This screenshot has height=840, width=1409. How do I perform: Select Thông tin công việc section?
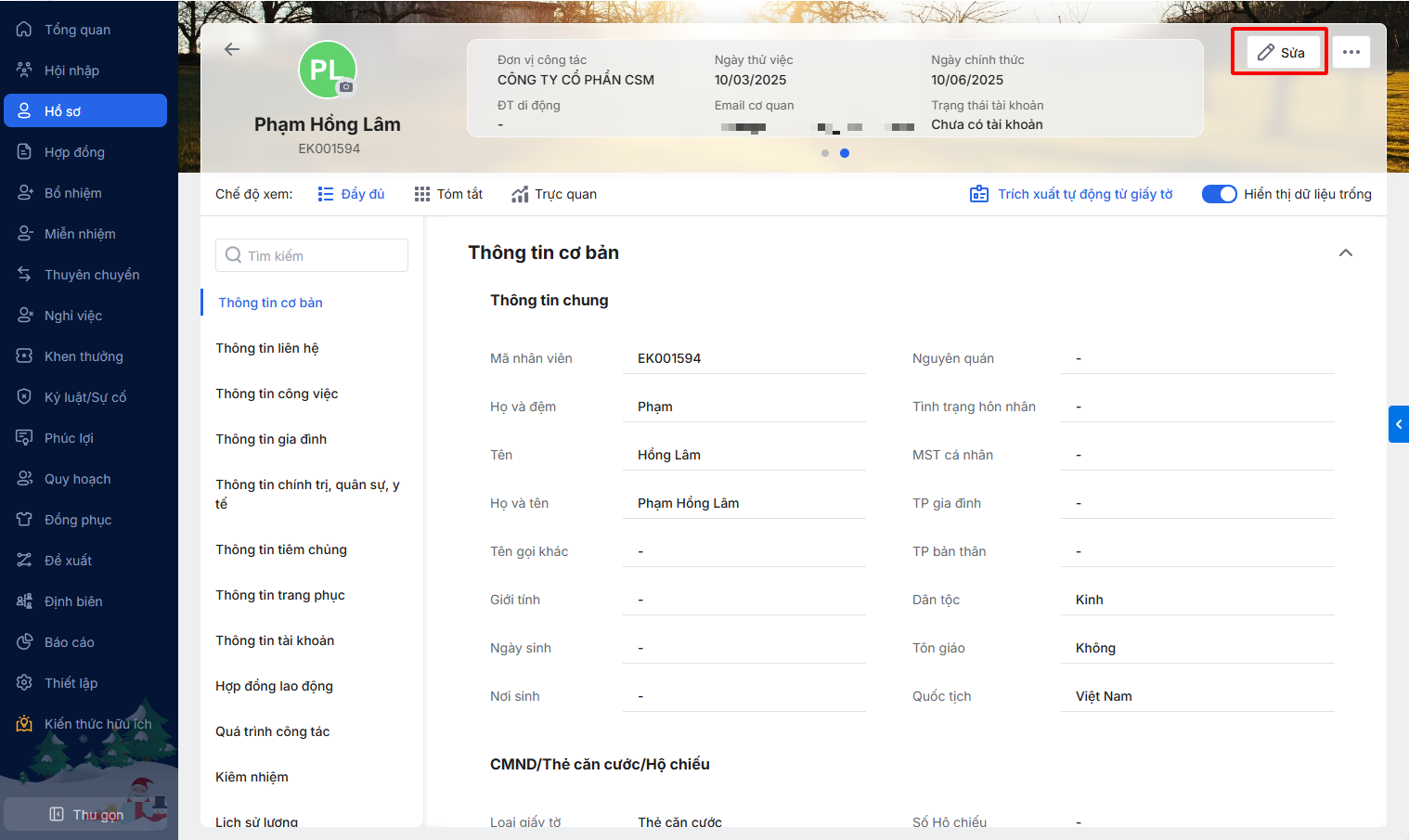click(277, 394)
